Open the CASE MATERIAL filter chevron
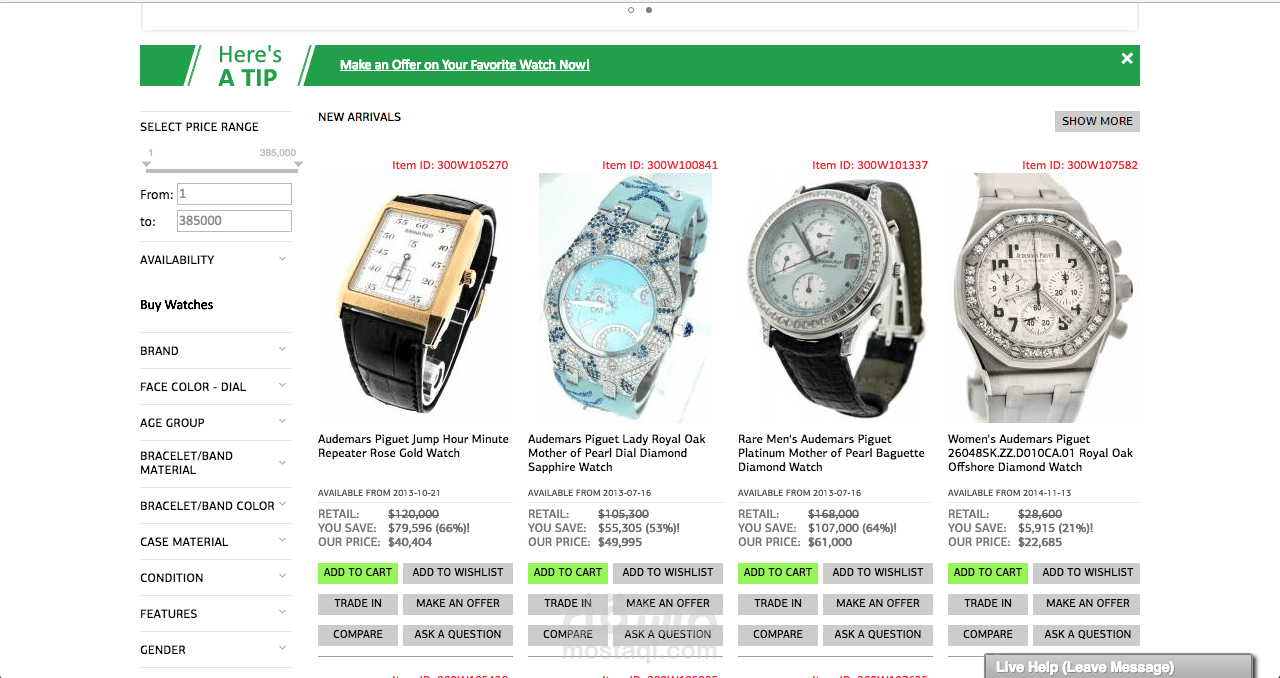 click(x=283, y=540)
